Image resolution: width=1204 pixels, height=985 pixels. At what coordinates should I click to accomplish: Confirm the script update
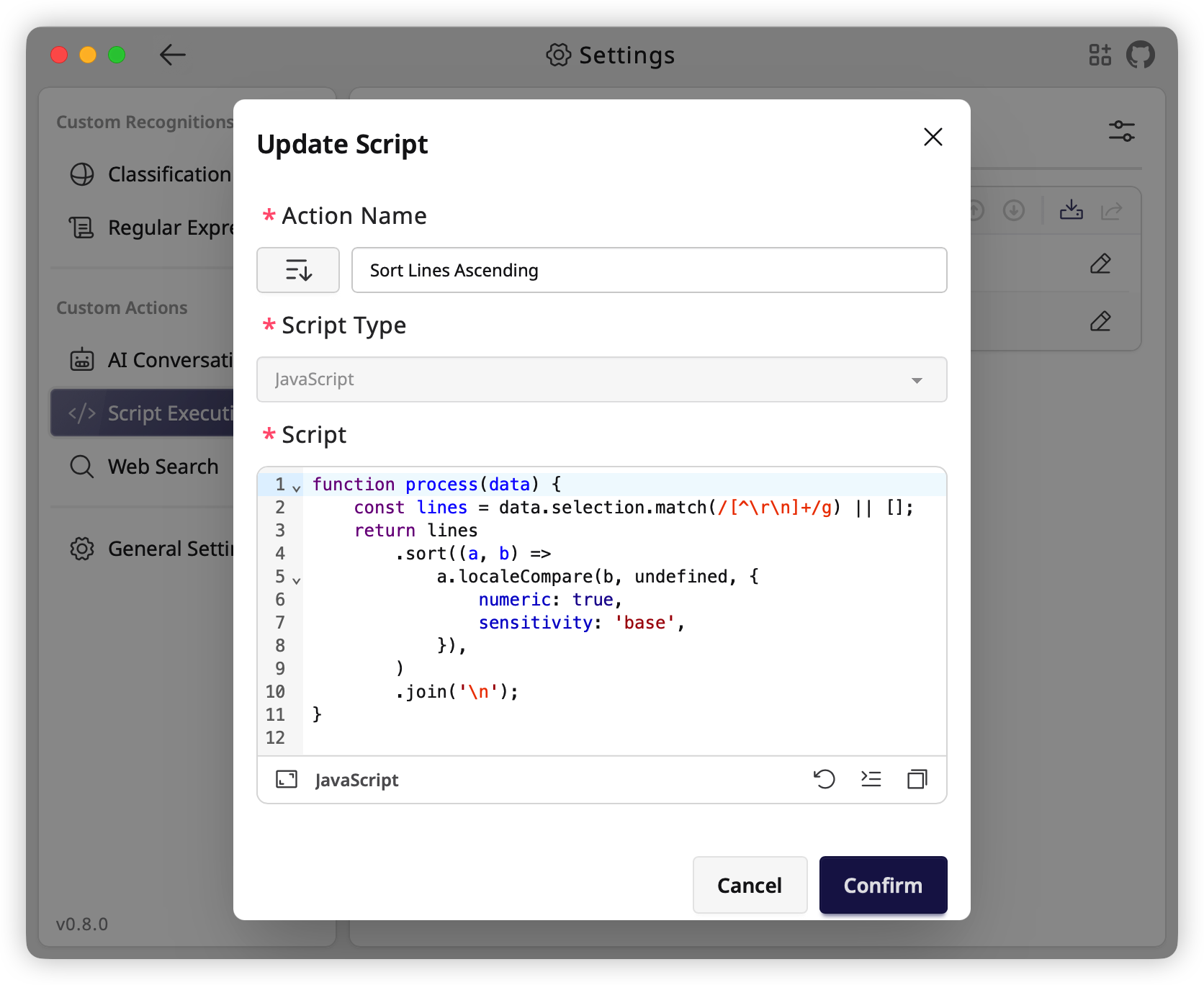point(883,885)
